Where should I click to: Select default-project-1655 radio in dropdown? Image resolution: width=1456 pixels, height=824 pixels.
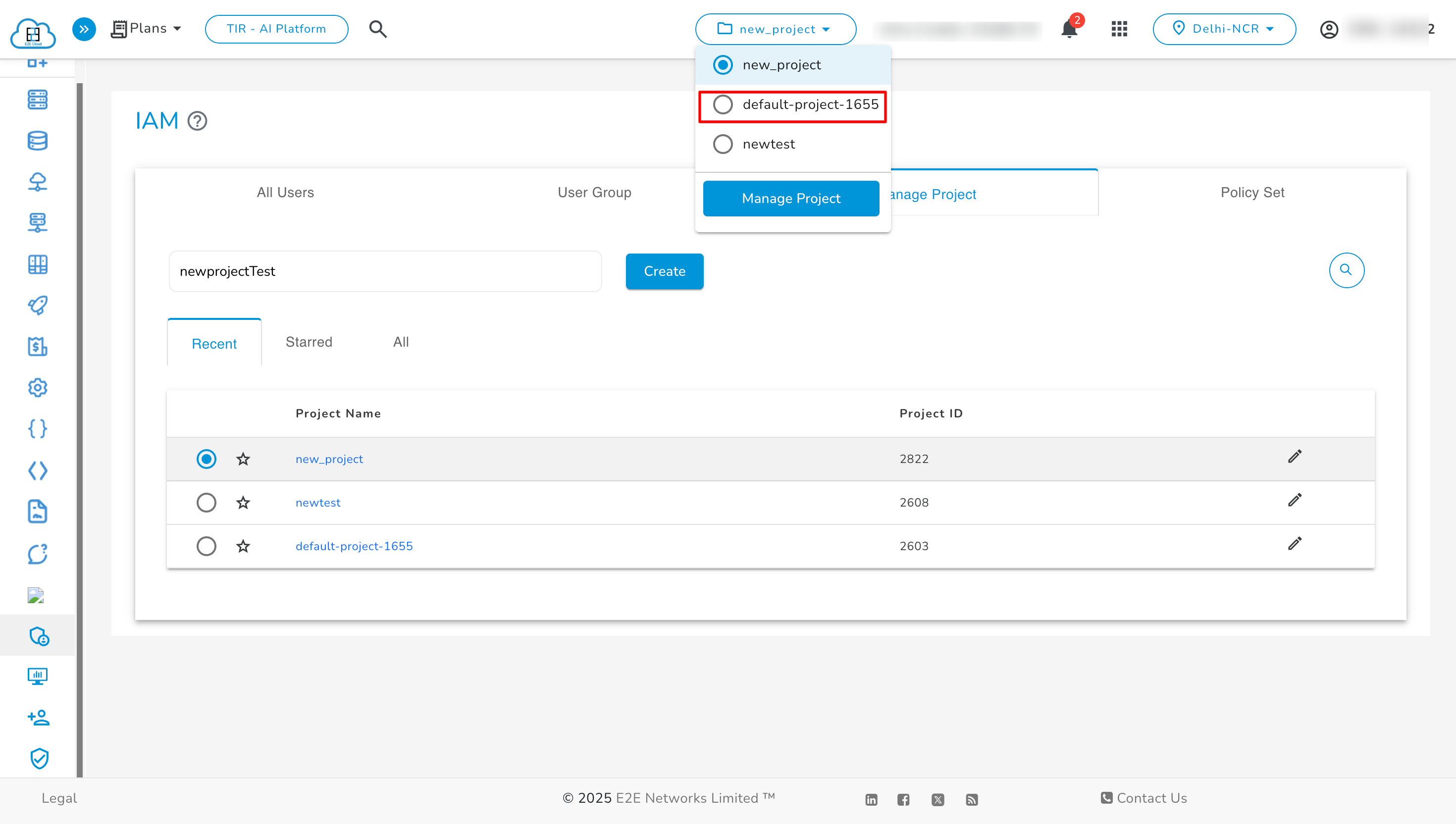pyautogui.click(x=723, y=104)
